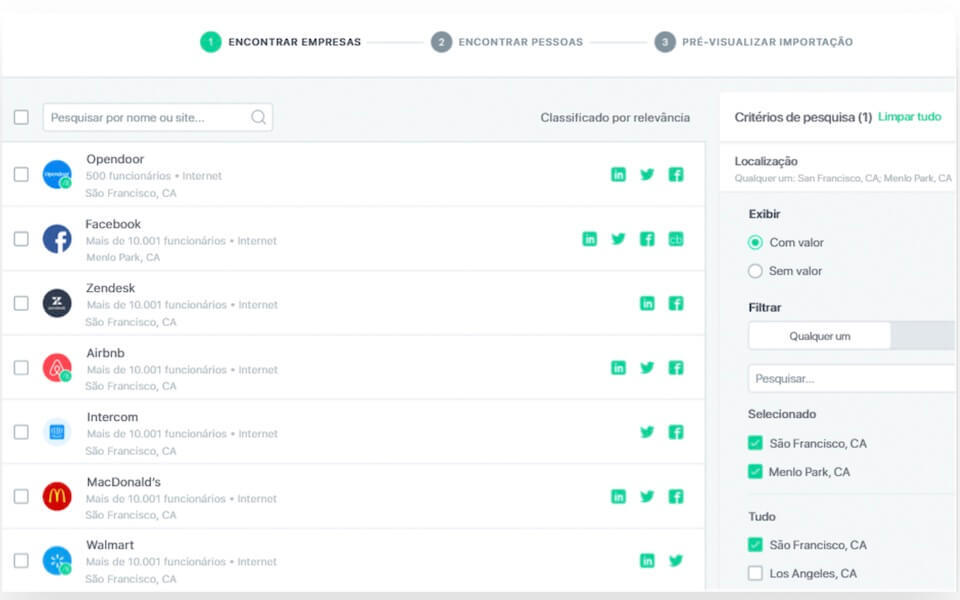
Task: Open the Zendesk company name
Action: pyautogui.click(x=111, y=288)
